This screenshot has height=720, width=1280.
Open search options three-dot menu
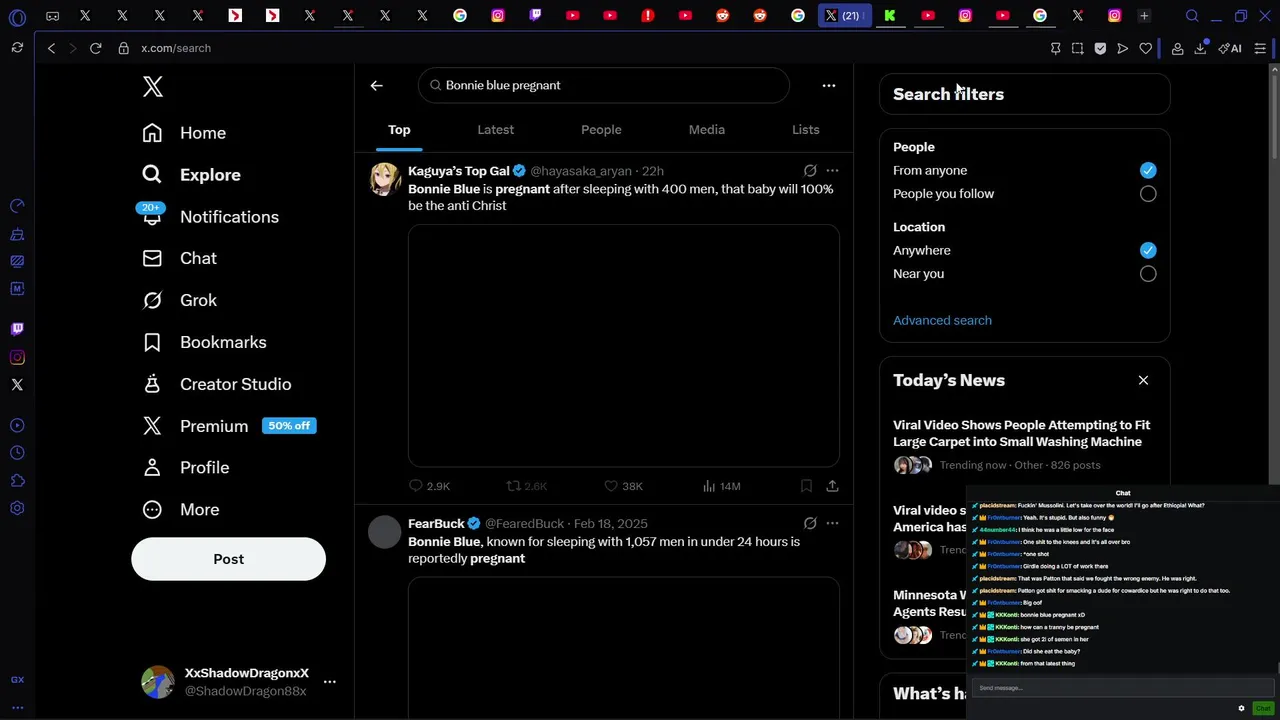tap(828, 86)
